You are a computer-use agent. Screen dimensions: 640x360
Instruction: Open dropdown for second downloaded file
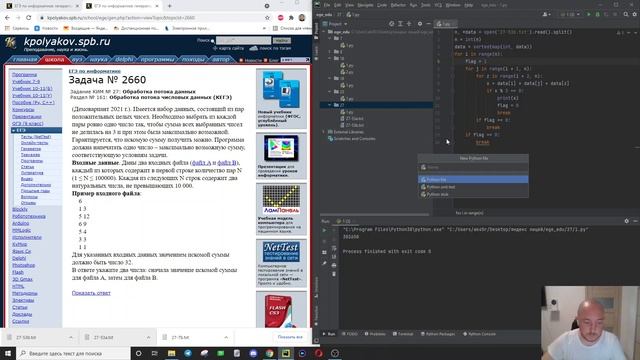click(x=148, y=338)
